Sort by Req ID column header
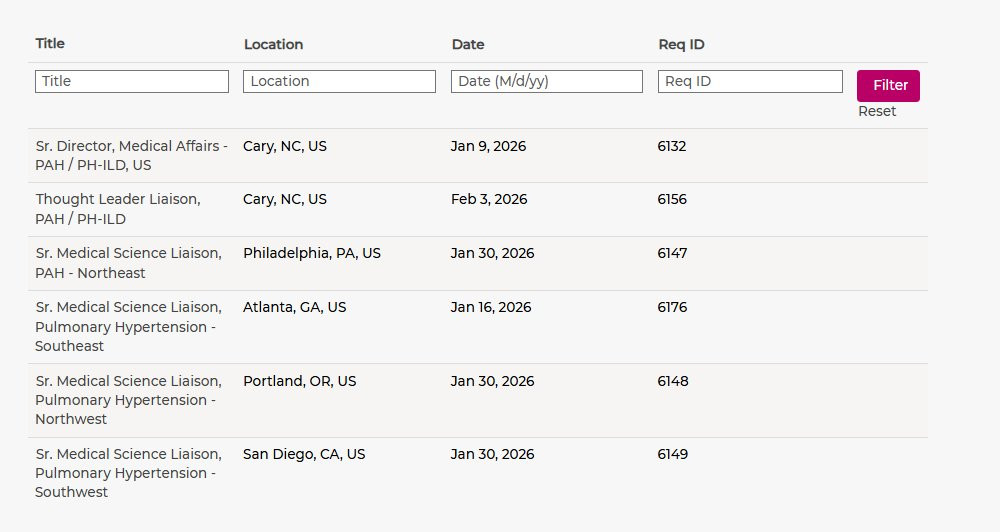Screen dimensions: 1000x532 [x=681, y=44]
